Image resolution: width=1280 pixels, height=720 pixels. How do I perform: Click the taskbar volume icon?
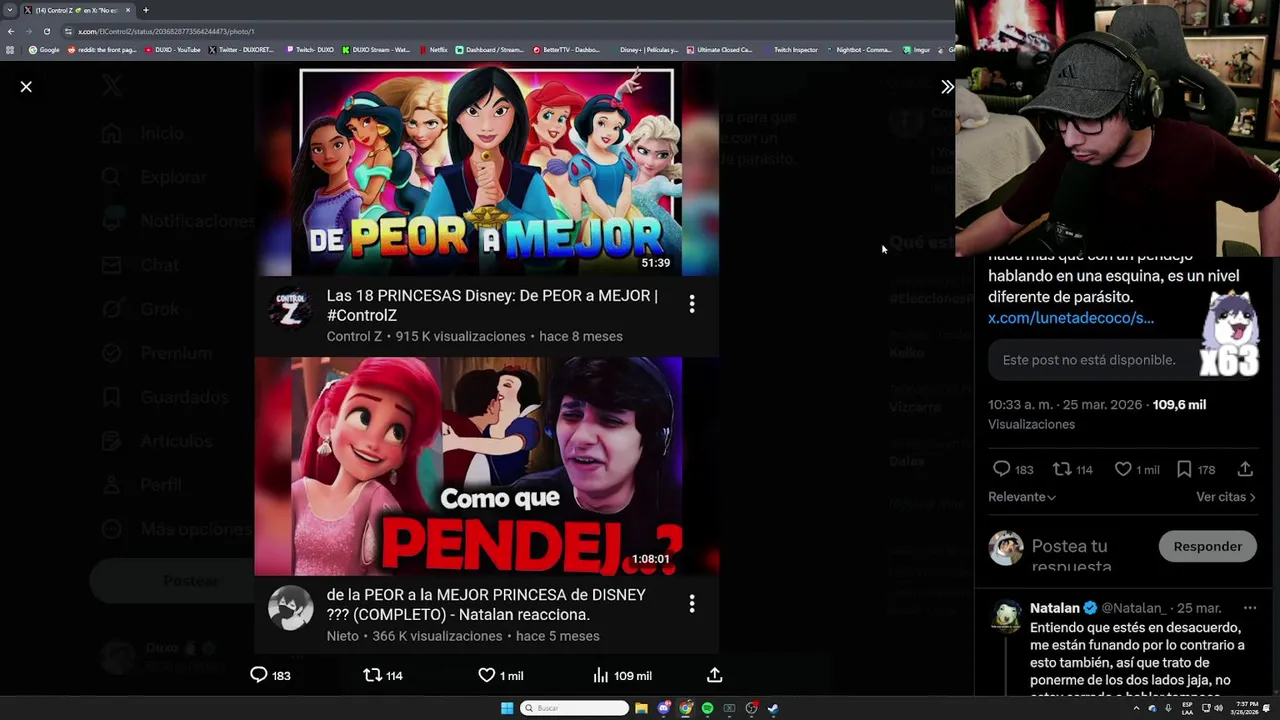tap(1218, 708)
